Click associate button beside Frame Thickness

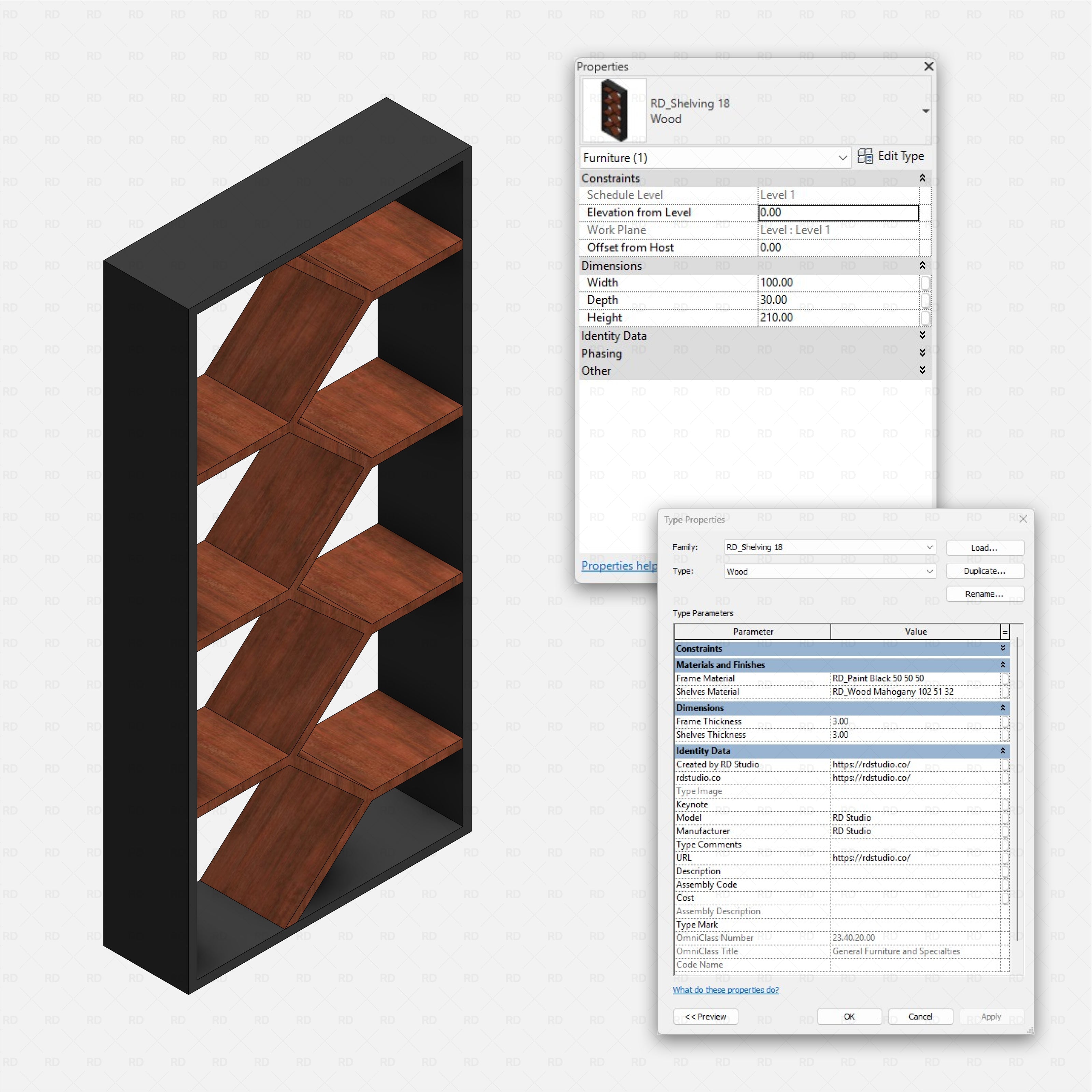pos(1004,721)
